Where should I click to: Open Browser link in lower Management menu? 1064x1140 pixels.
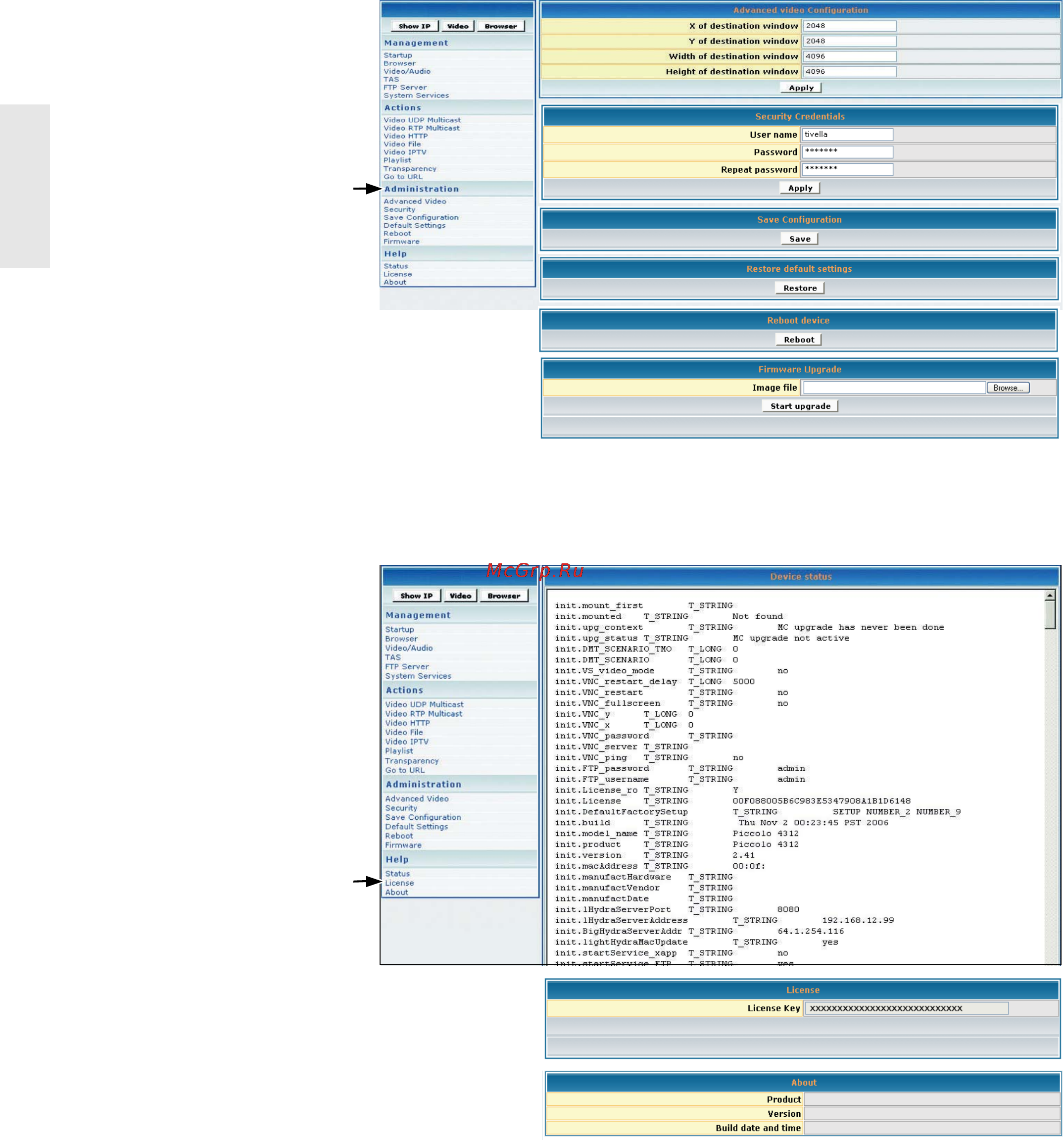401,639
